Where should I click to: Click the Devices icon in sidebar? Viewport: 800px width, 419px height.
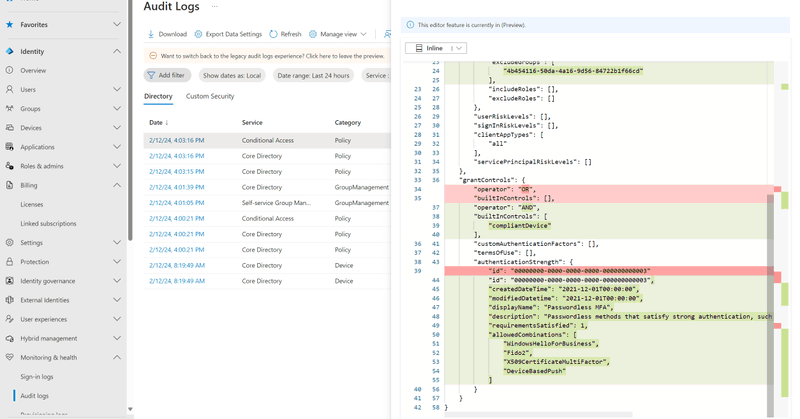point(9,128)
